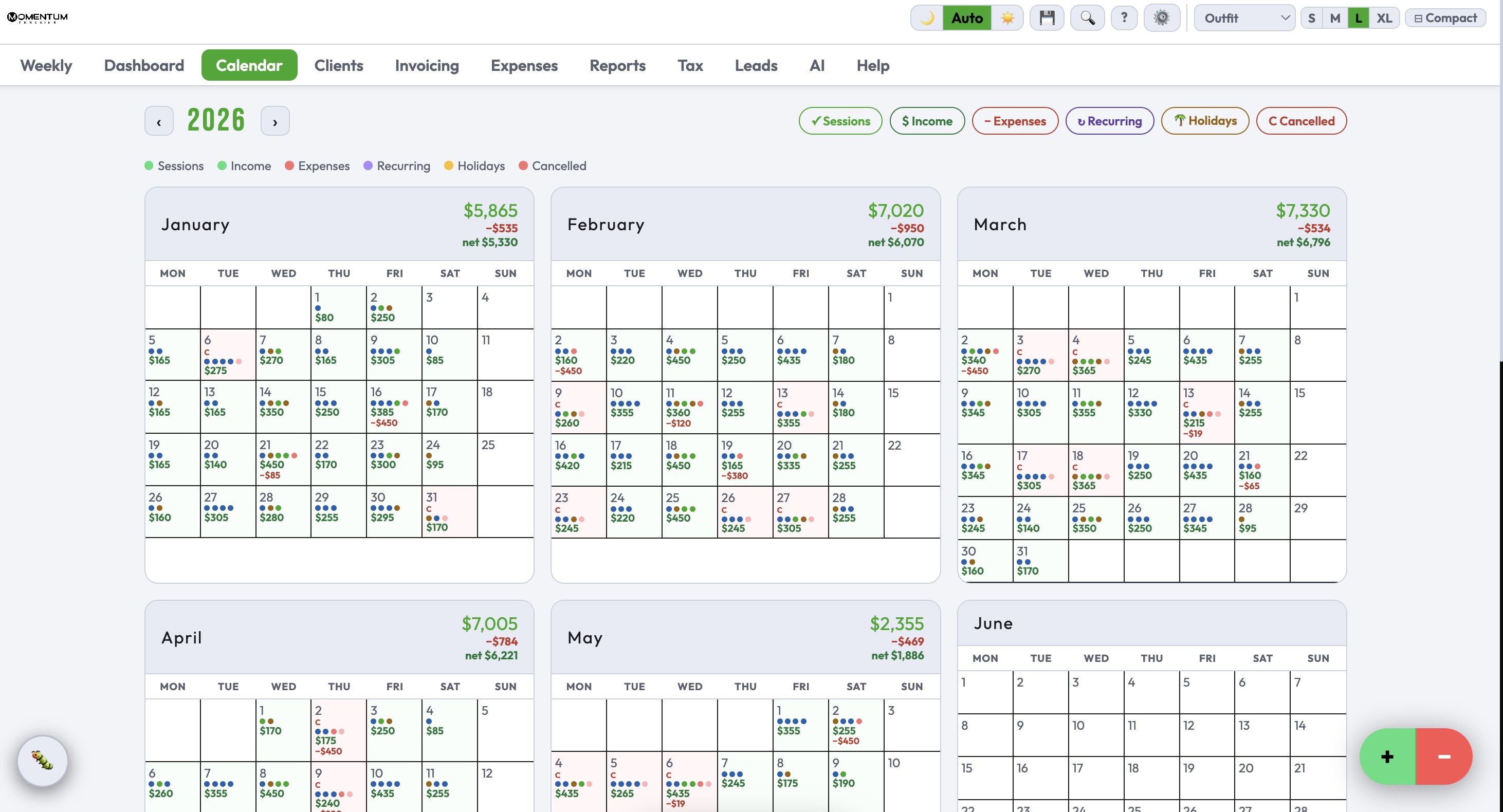Select size S
The width and height of the screenshot is (1503, 812).
coord(1312,18)
